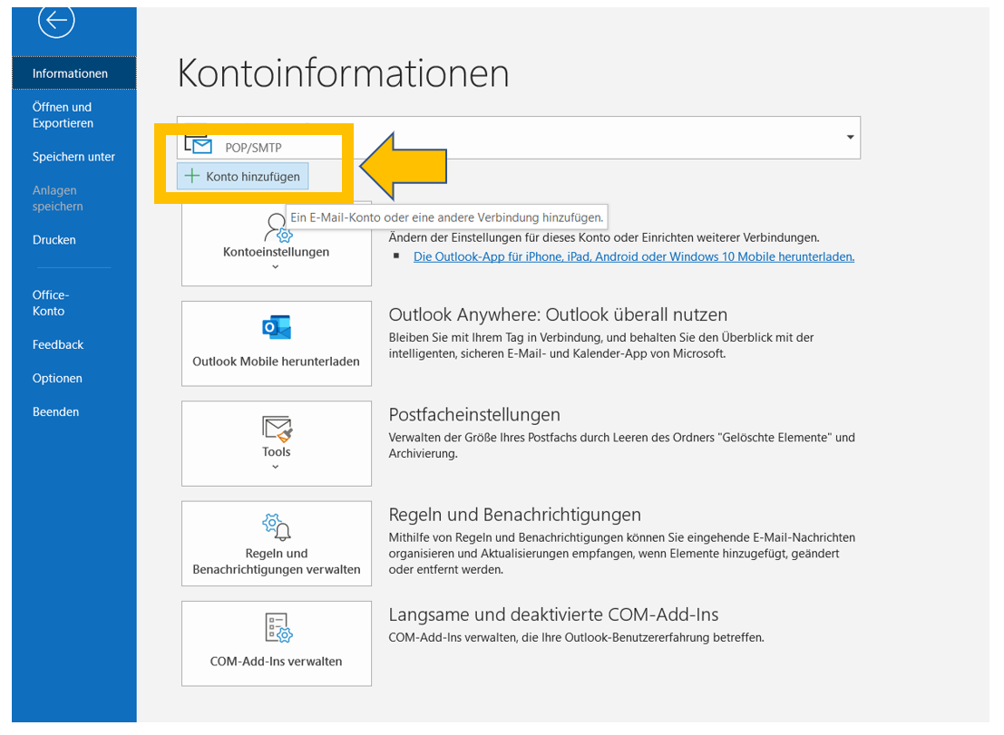Screen dimensions: 1004x735
Task: Click the Kontoeinstellungen button label
Action: click(x=276, y=252)
